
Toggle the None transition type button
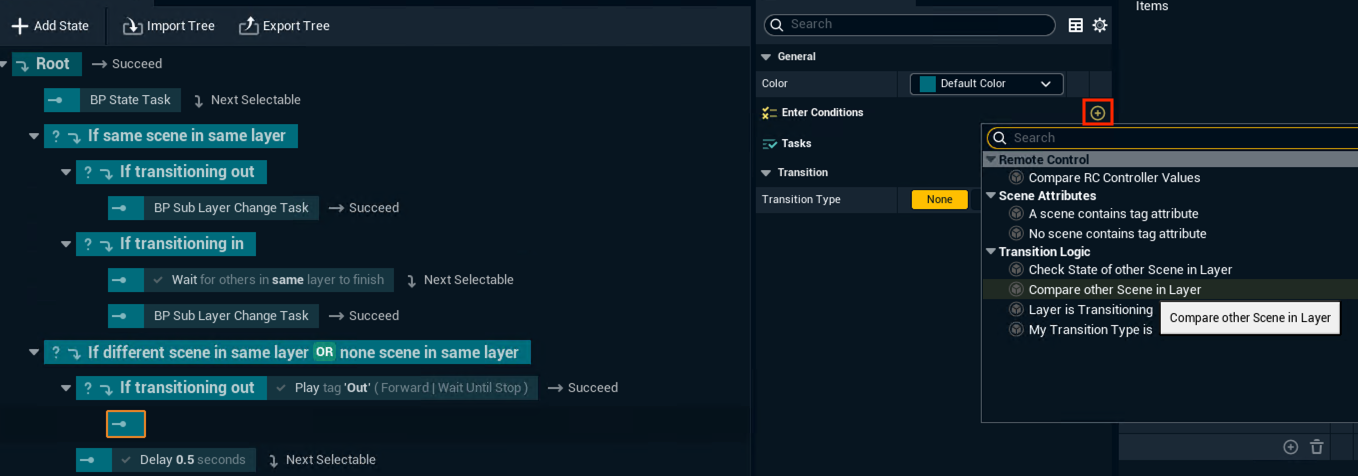[939, 200]
